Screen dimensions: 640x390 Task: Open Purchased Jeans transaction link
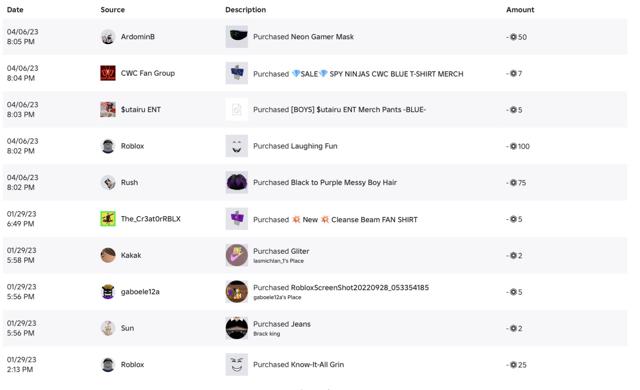[x=282, y=324]
